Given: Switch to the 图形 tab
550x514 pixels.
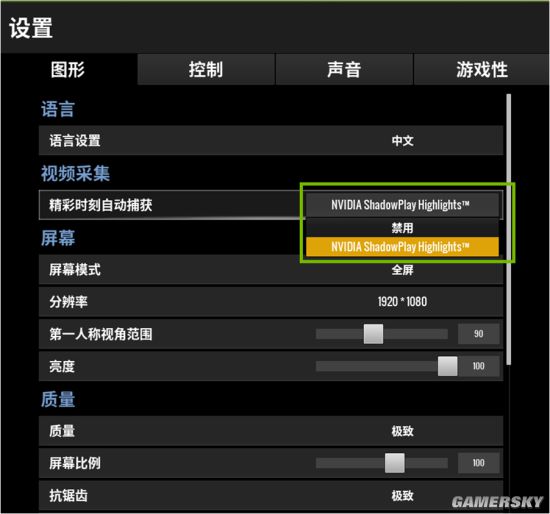Looking at the screenshot, I should tap(69, 69).
